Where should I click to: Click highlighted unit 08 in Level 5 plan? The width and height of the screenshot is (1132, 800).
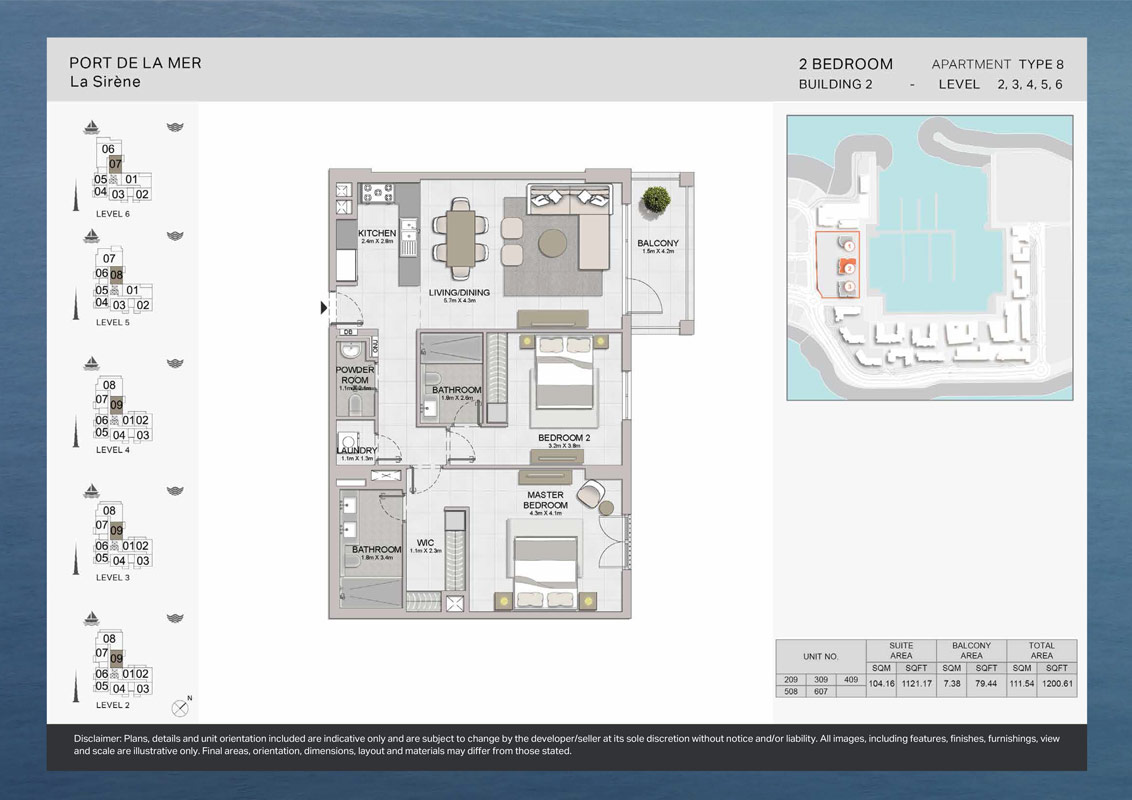[116, 274]
